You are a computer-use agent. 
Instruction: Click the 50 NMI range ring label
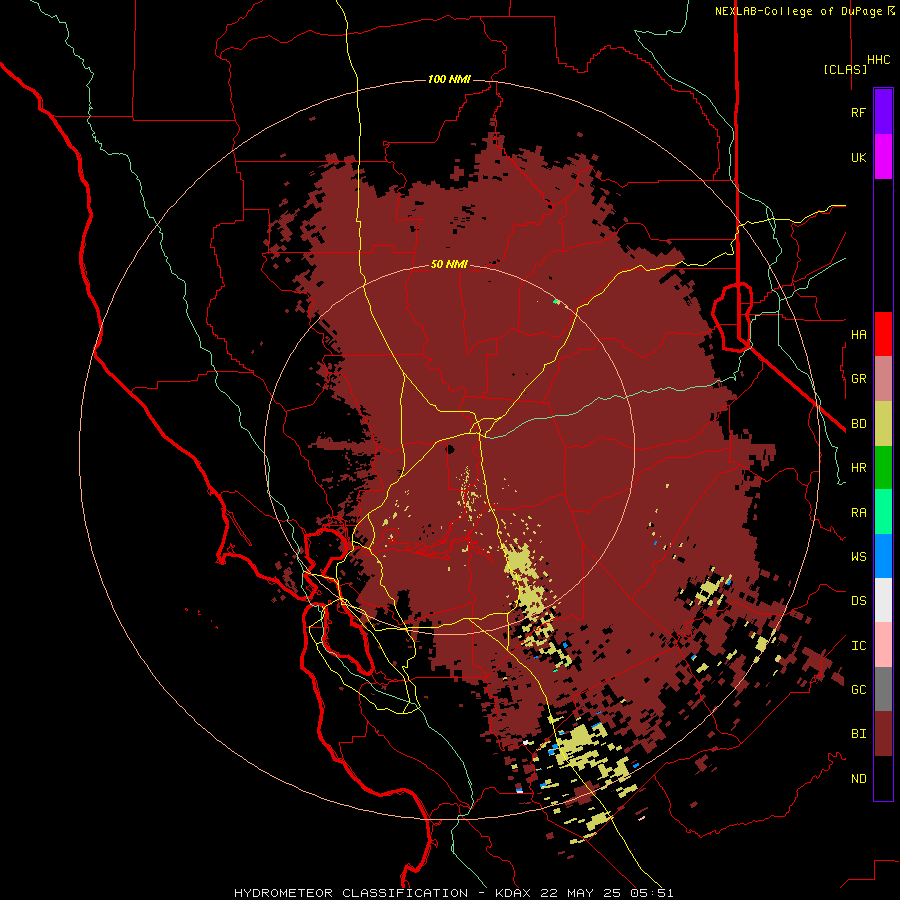(x=449, y=264)
